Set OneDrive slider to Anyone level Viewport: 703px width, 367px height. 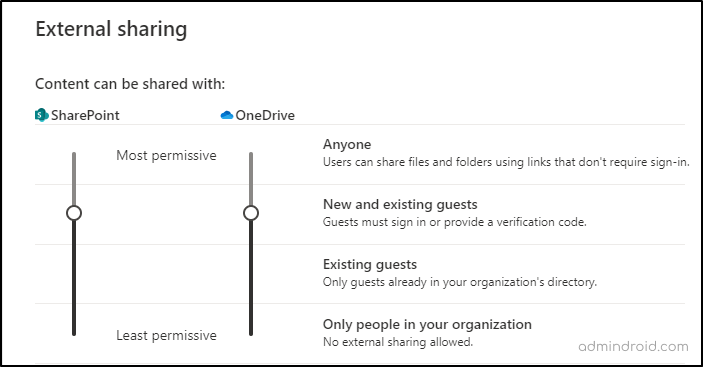[251, 155]
